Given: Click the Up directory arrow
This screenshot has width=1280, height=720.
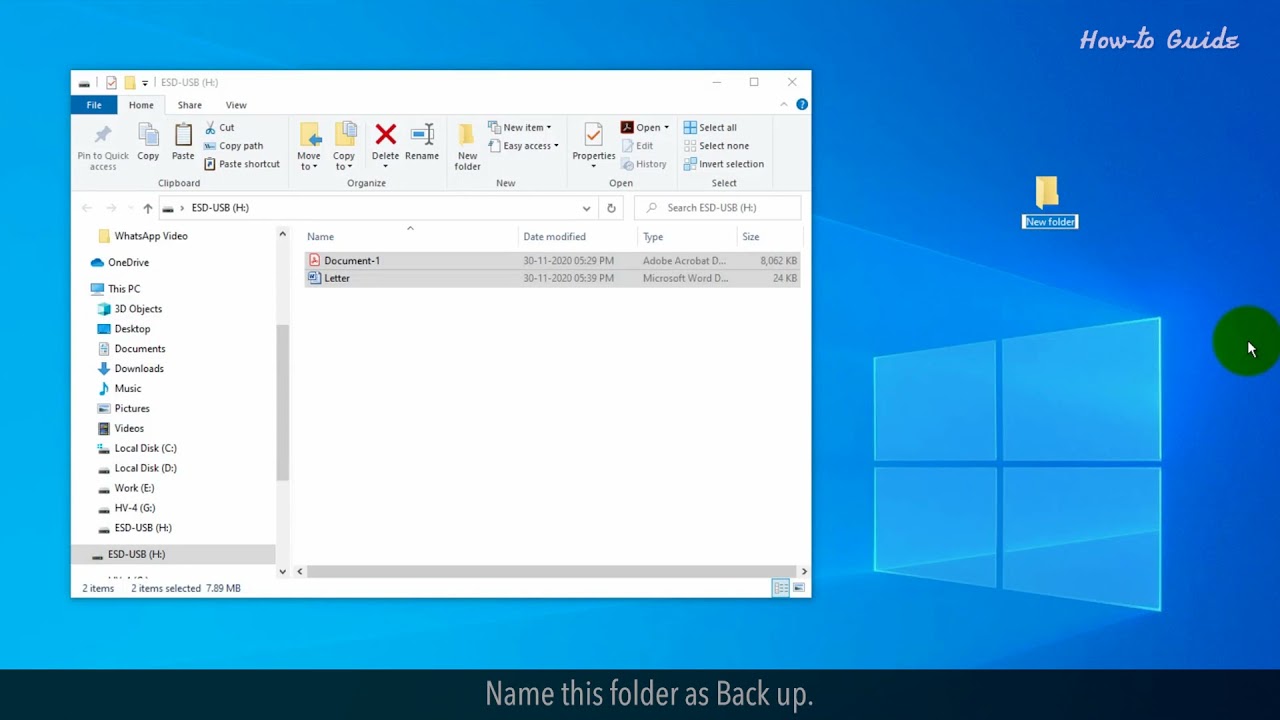Looking at the screenshot, I should point(148,208).
